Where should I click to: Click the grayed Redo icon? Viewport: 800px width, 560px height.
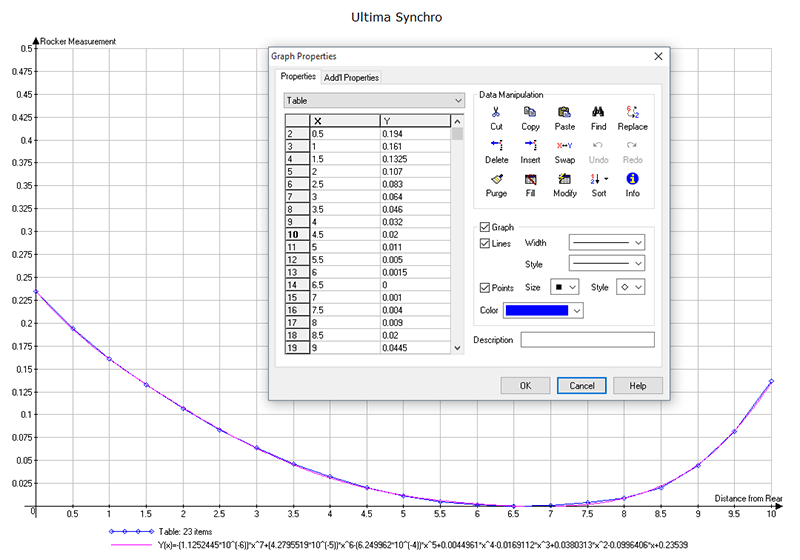point(632,145)
